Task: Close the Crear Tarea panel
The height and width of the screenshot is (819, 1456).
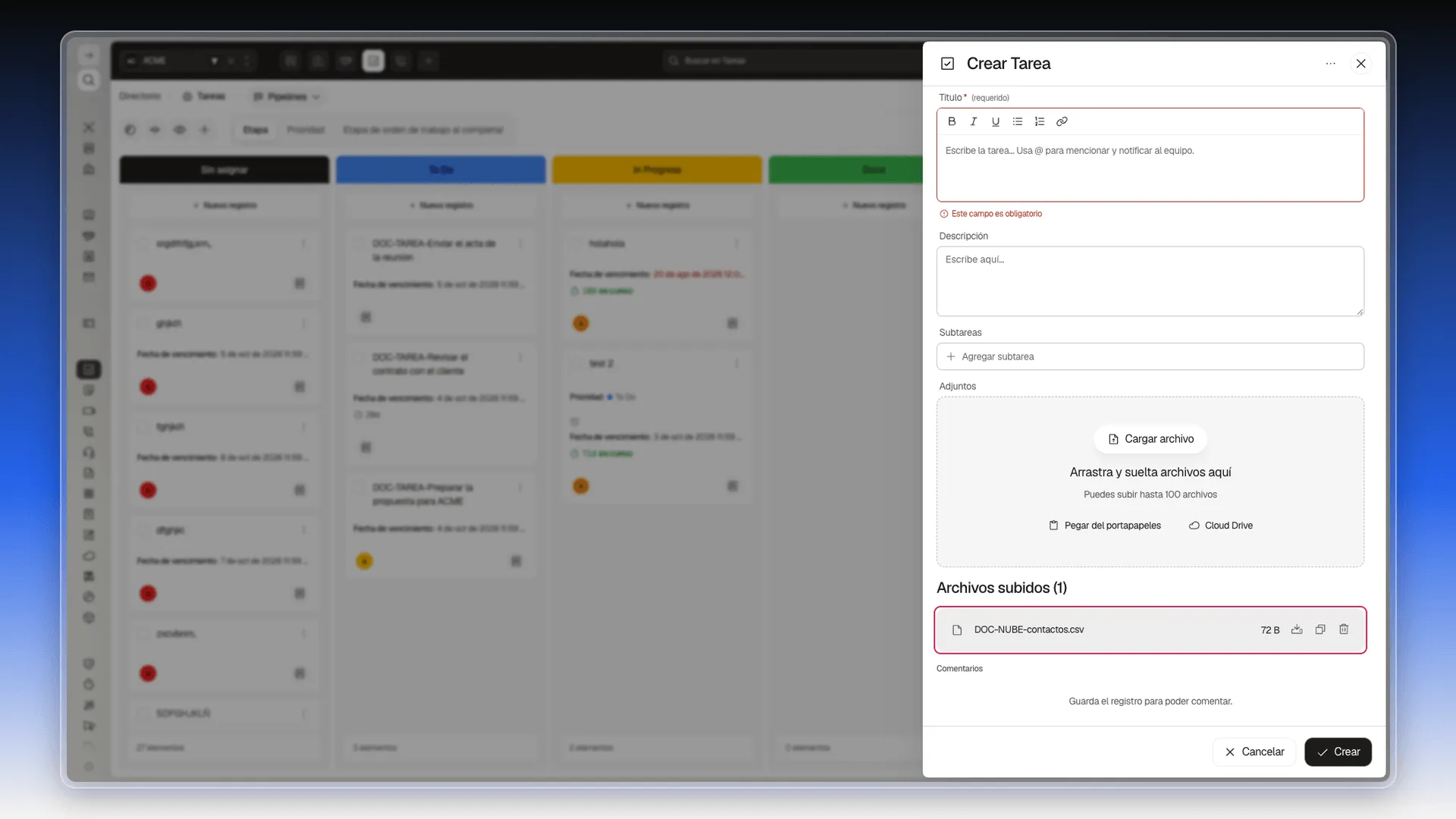Action: (x=1361, y=64)
